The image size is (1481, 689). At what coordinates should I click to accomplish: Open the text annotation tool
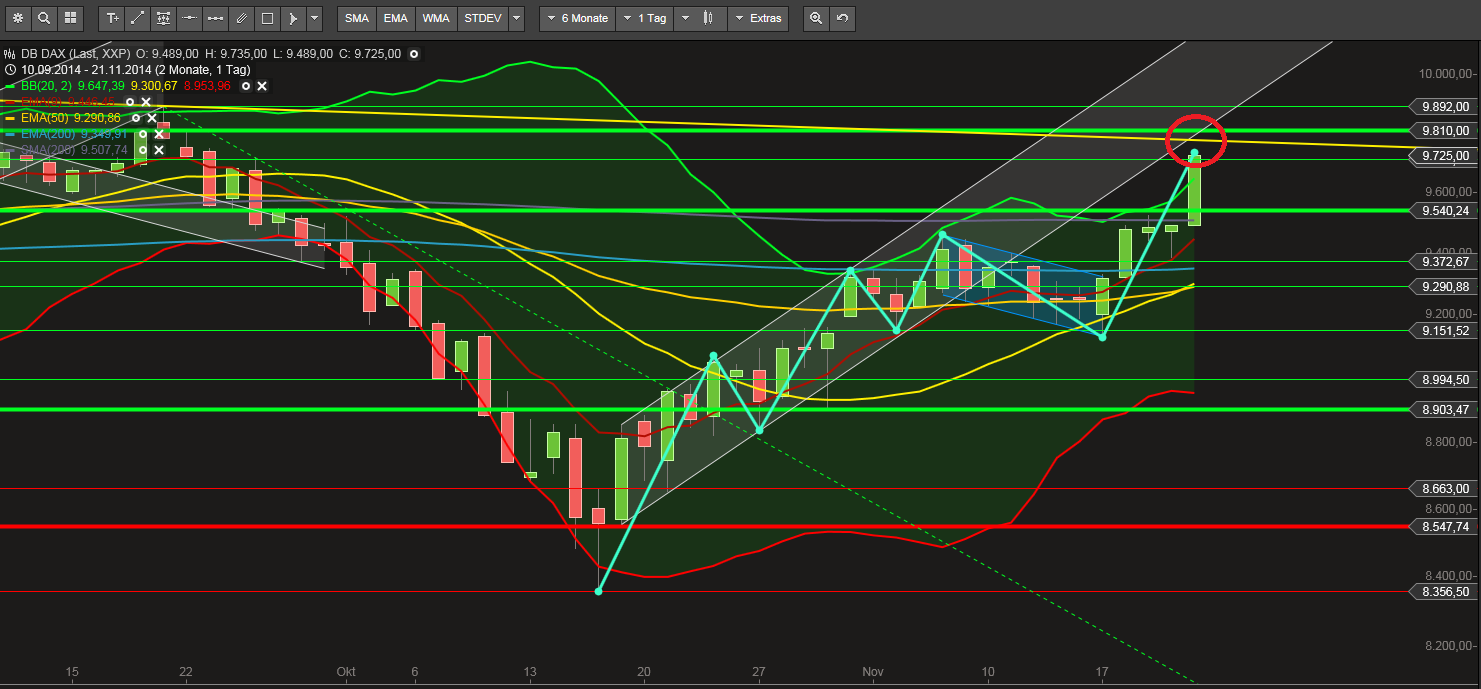tap(112, 18)
